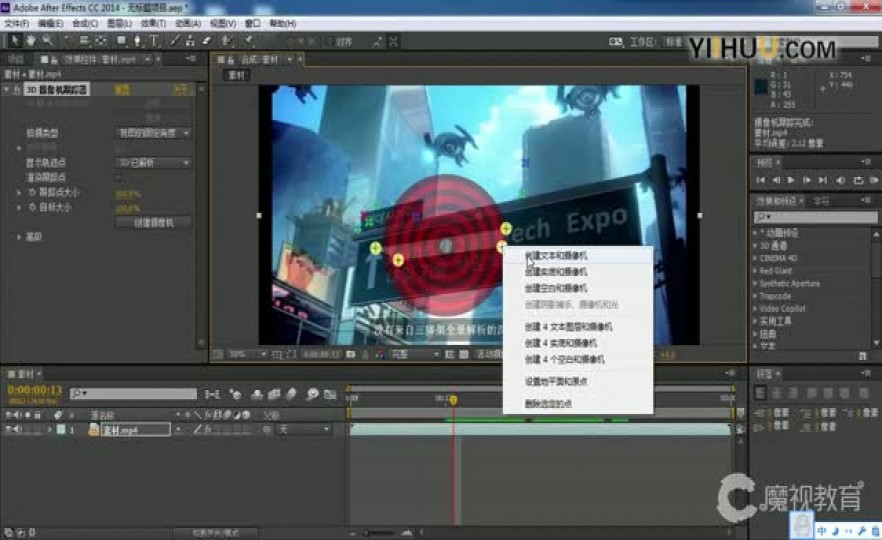Open the Graph Editor in timeline
Screen dimensions: 882x540
click(330, 394)
